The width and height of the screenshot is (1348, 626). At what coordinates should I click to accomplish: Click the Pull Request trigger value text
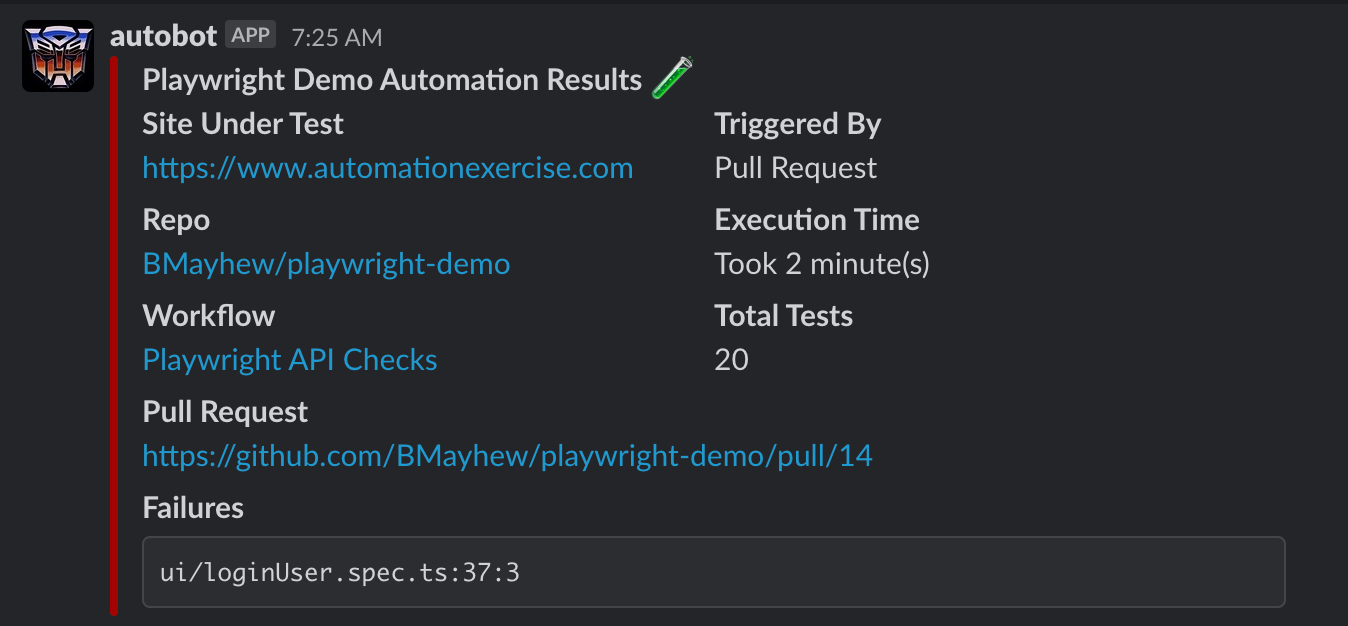[x=796, y=168]
